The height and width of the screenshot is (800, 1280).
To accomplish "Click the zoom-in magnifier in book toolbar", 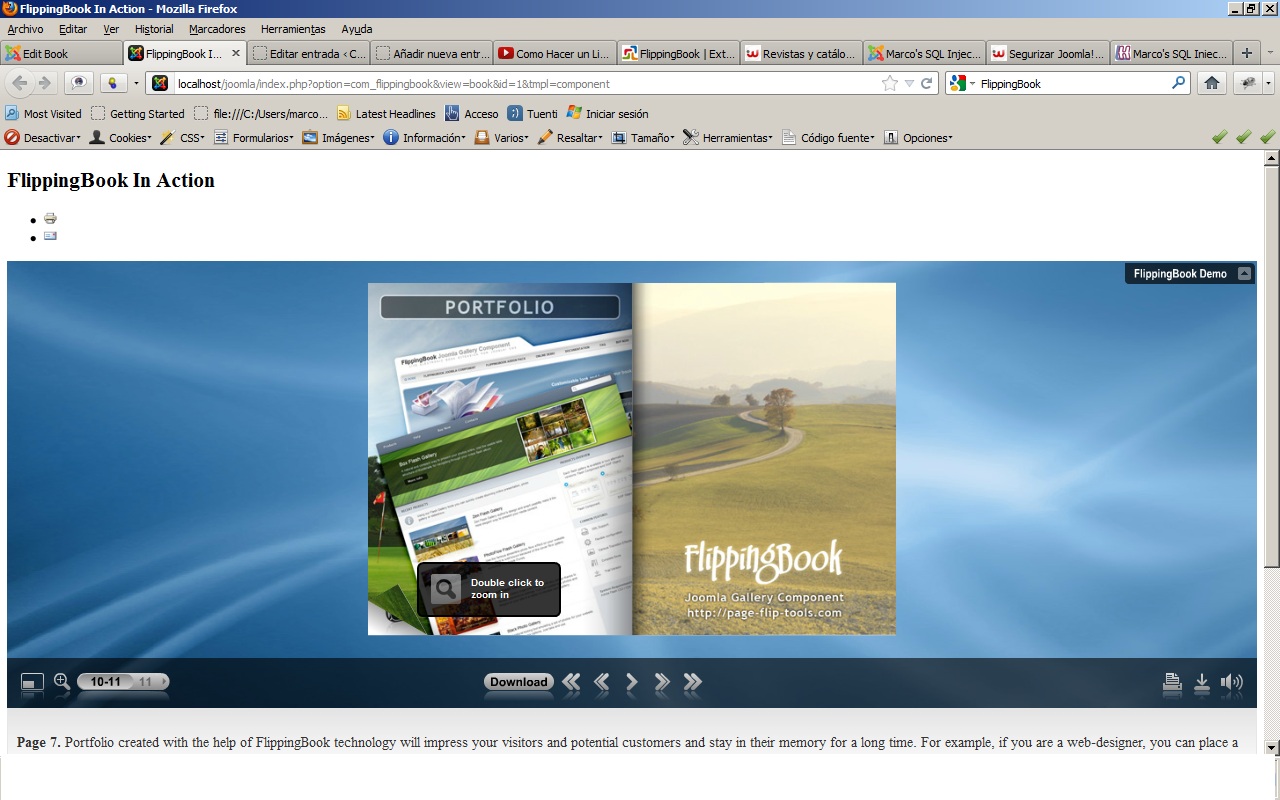I will click(x=61, y=681).
